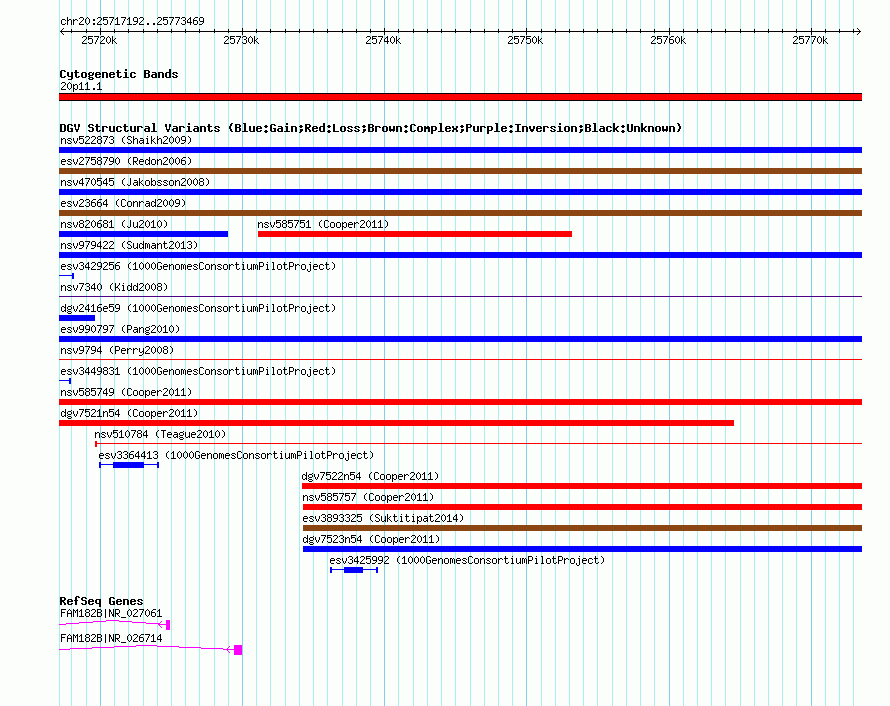Click the 25720k ruler tick label
This screenshot has height=706, width=890.
tap(99, 40)
